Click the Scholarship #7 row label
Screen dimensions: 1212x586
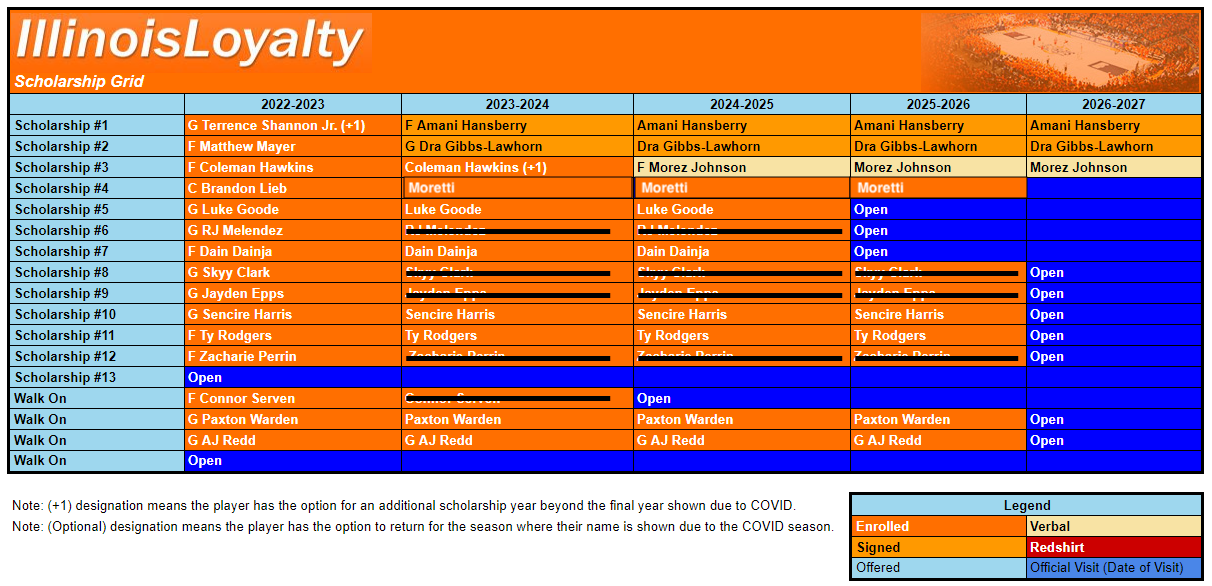coord(97,252)
